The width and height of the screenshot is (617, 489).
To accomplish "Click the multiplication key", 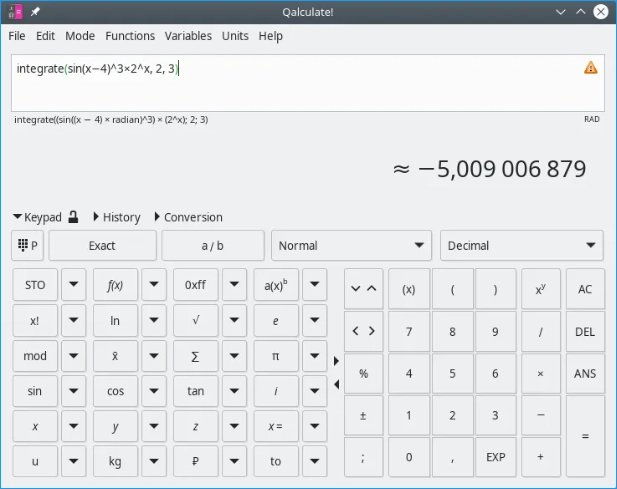I will click(x=541, y=373).
